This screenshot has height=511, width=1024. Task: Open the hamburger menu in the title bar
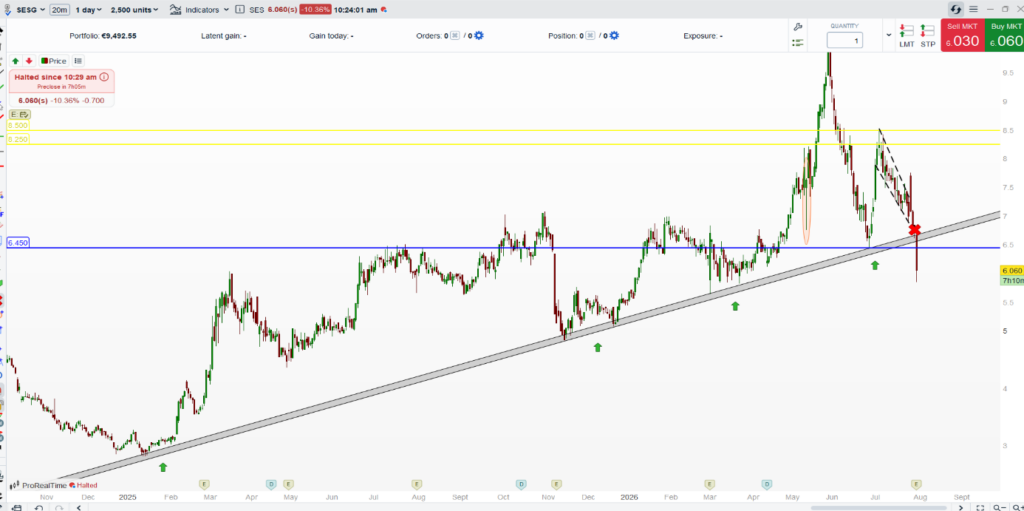(973, 9)
